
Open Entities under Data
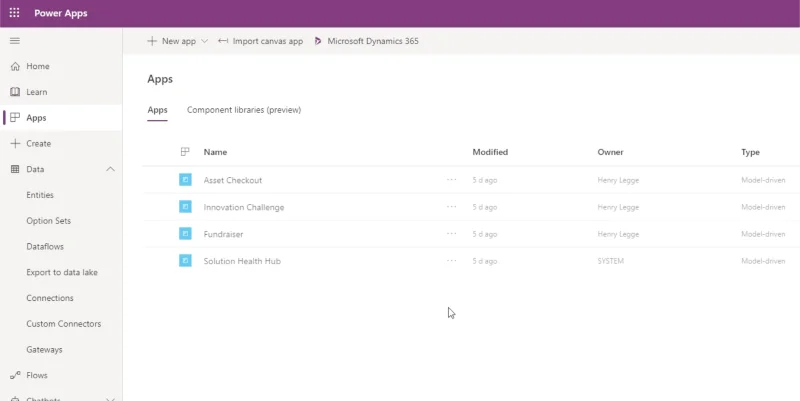point(40,195)
